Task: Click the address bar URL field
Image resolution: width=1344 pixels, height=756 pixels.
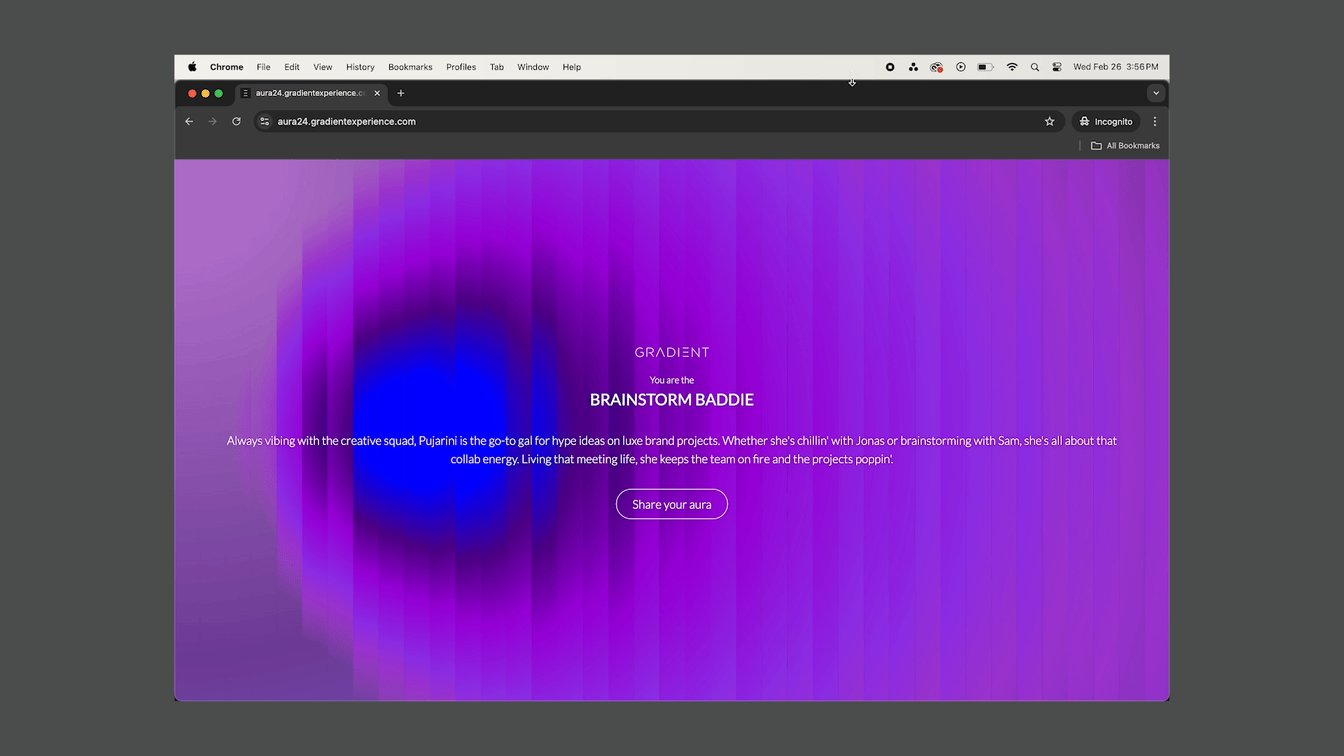Action: (x=657, y=121)
